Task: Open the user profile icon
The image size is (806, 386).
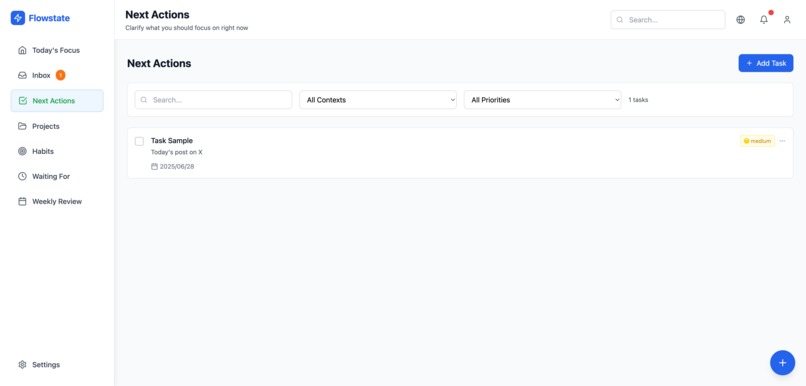Action: (787, 20)
